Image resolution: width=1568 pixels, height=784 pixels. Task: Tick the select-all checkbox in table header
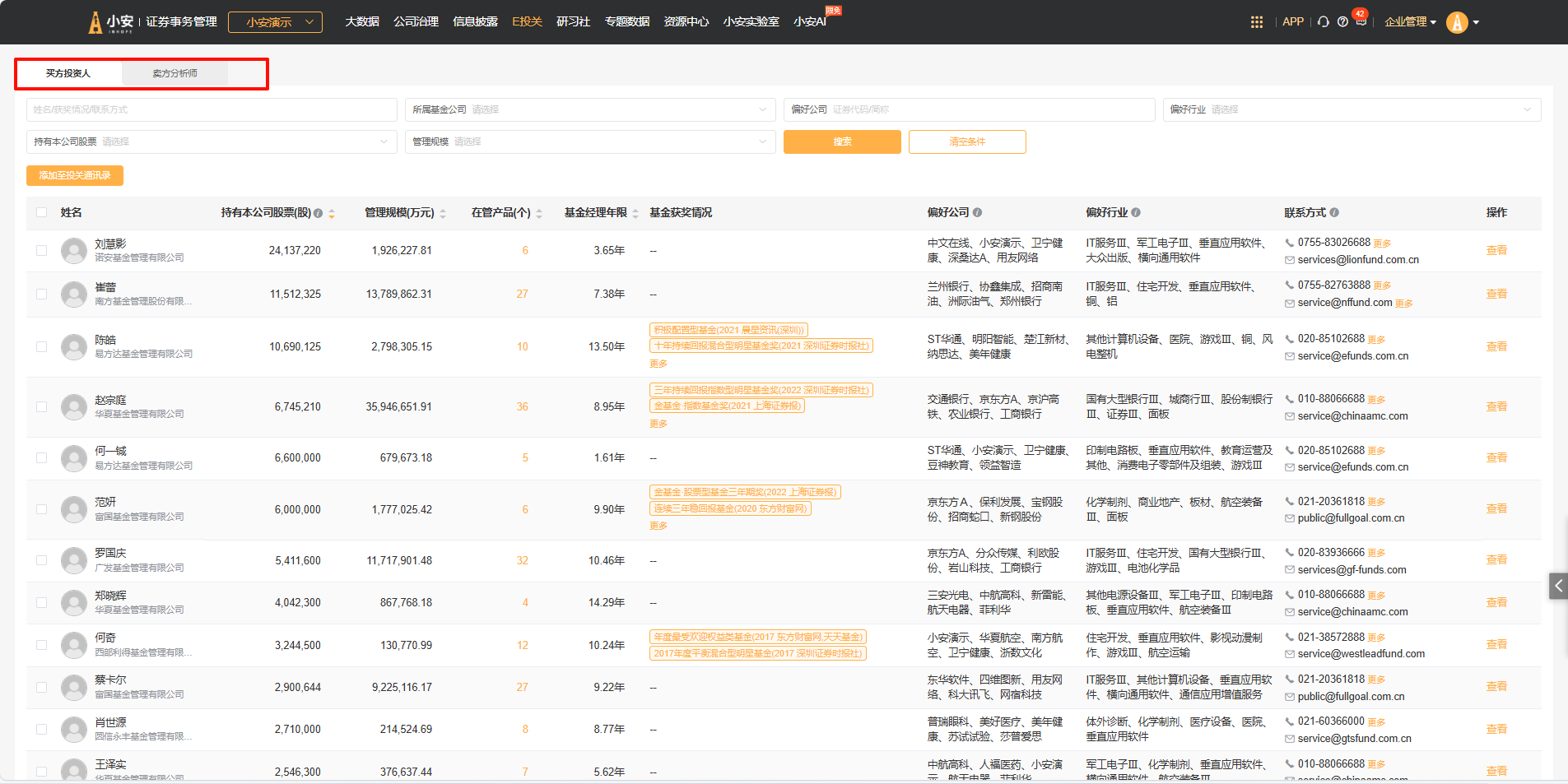[42, 212]
